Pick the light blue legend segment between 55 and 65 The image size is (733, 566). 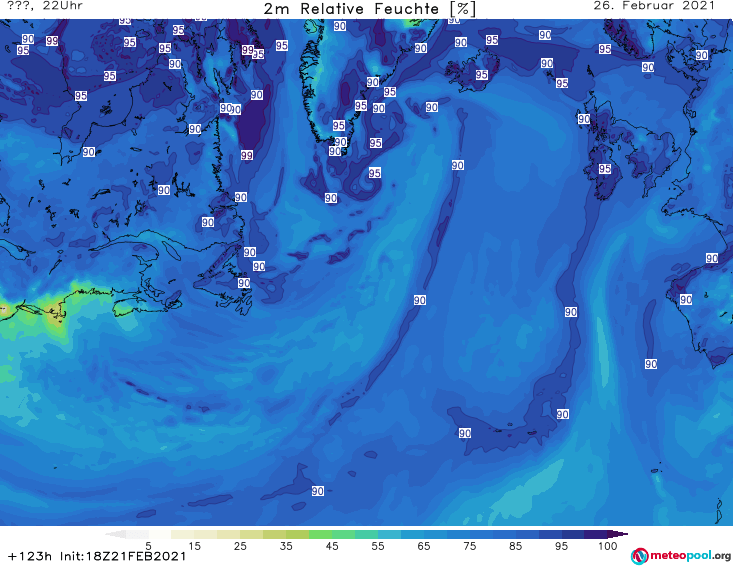point(389,534)
